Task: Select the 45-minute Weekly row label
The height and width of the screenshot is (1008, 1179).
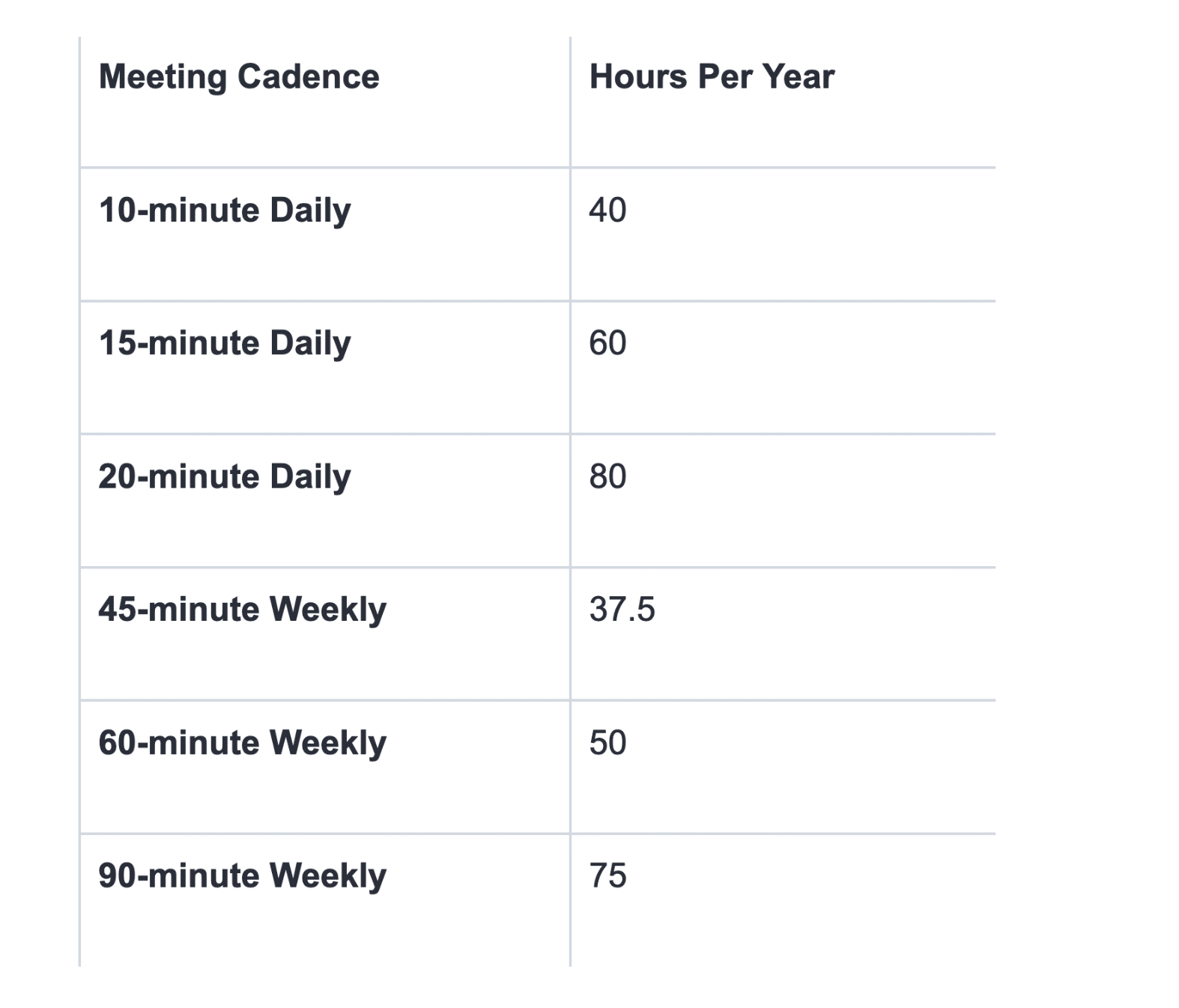Action: click(x=243, y=610)
